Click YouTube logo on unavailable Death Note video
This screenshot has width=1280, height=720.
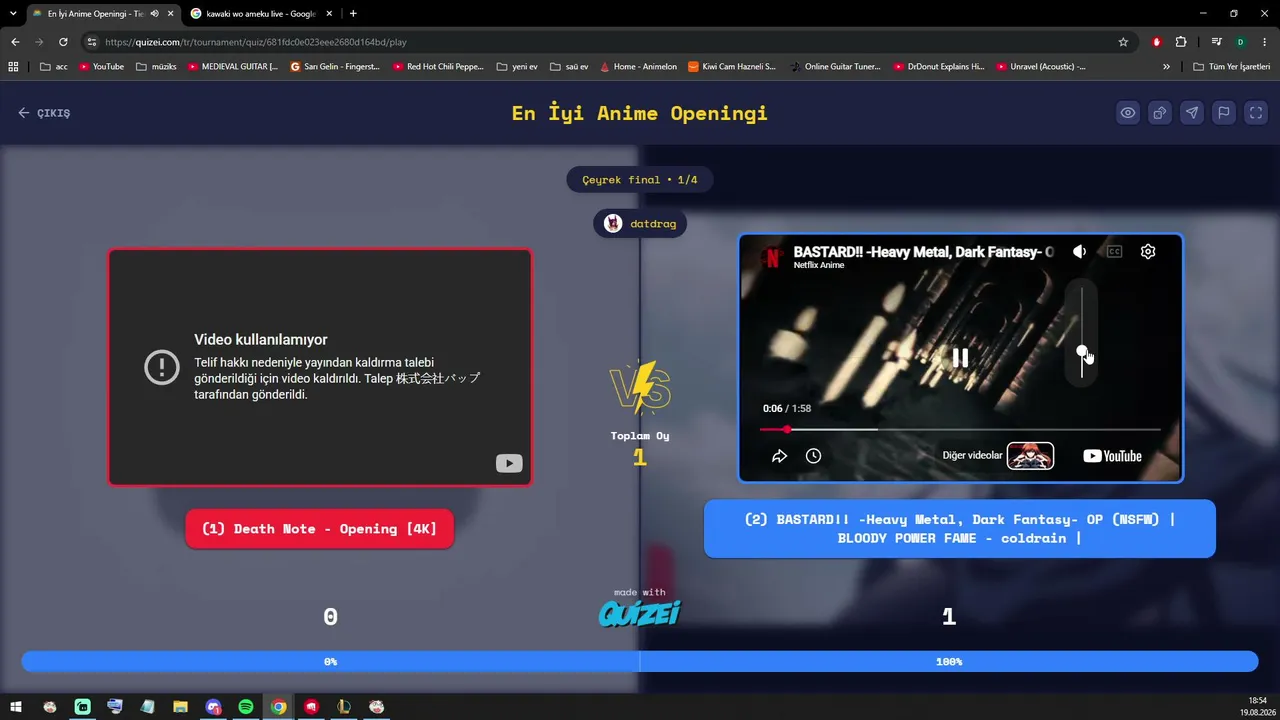click(x=509, y=463)
